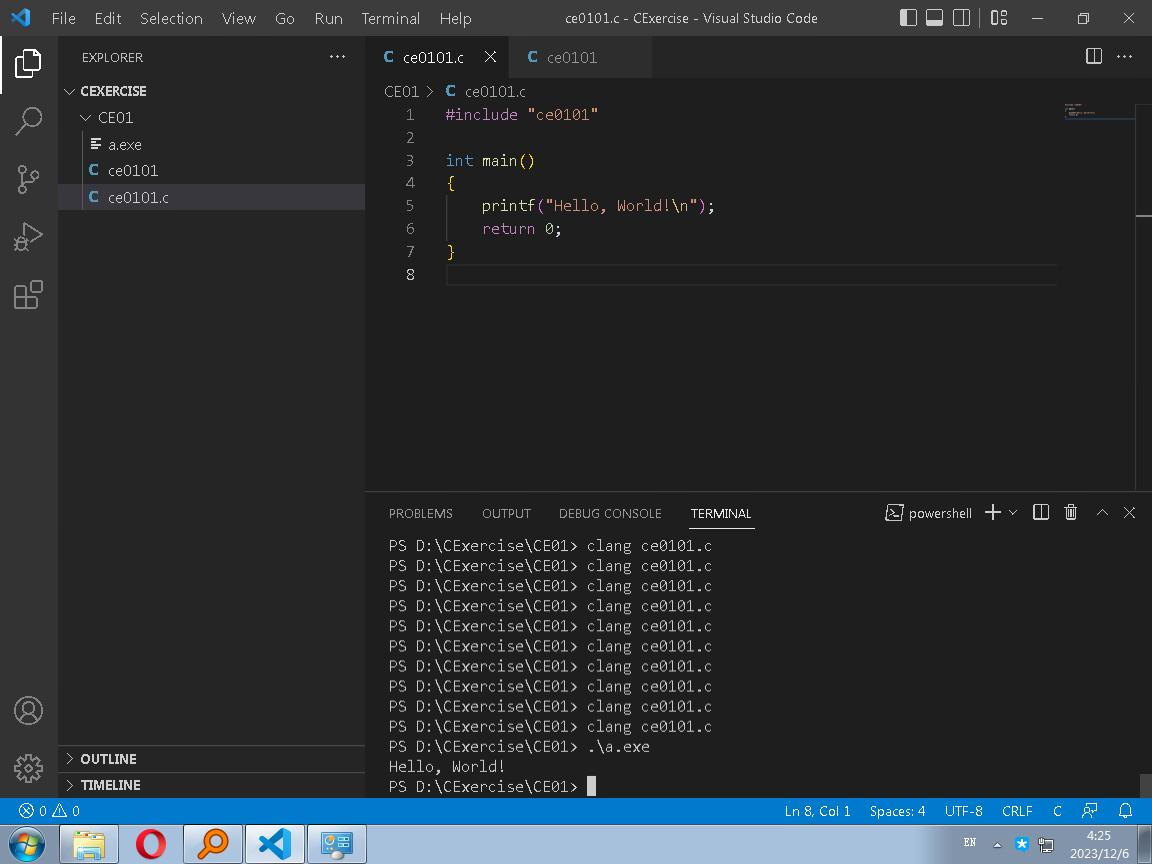Open the Source Control view
Screen dimensions: 1152x864
[28, 179]
